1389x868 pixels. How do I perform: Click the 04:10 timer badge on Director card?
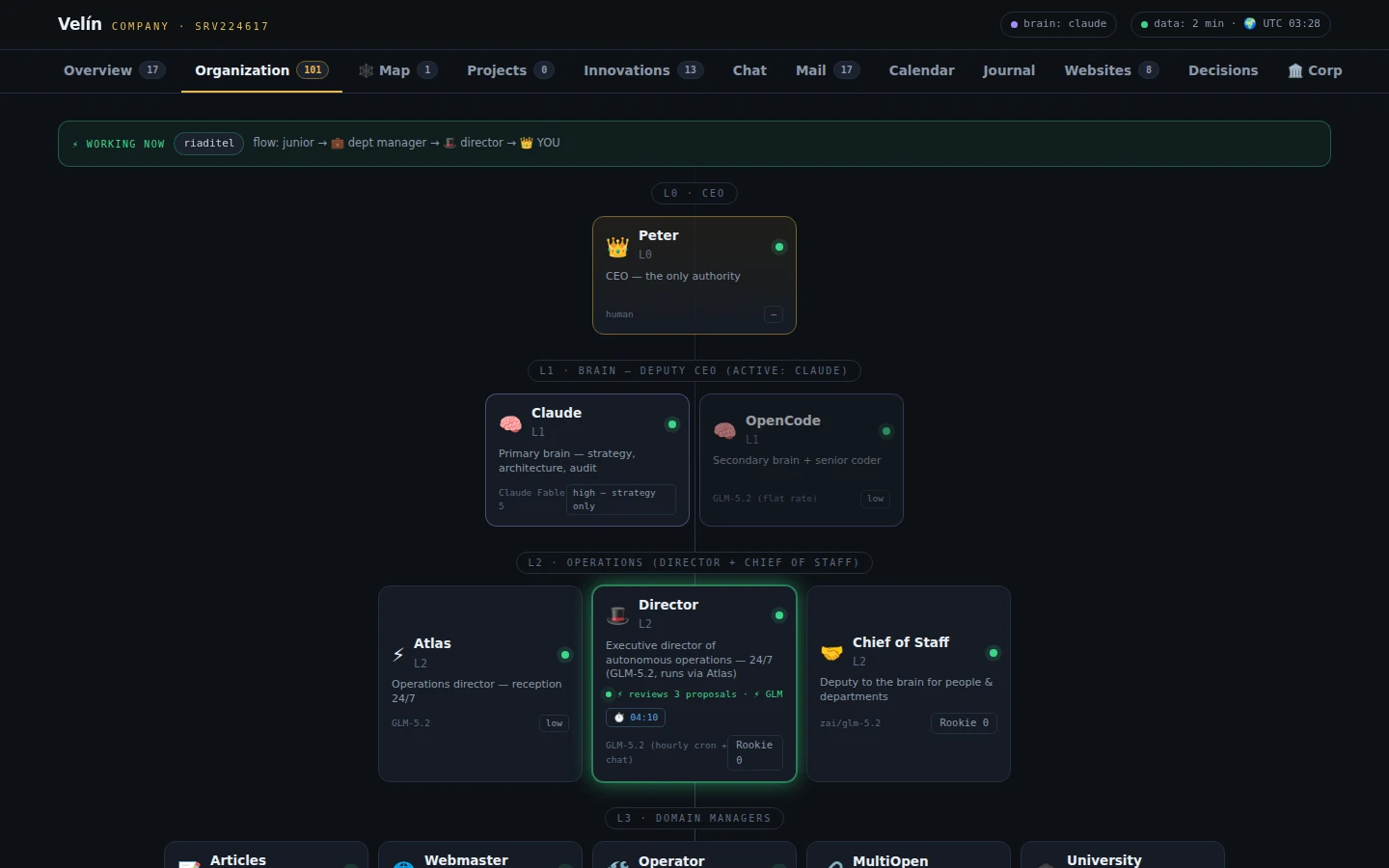pyautogui.click(x=636, y=718)
